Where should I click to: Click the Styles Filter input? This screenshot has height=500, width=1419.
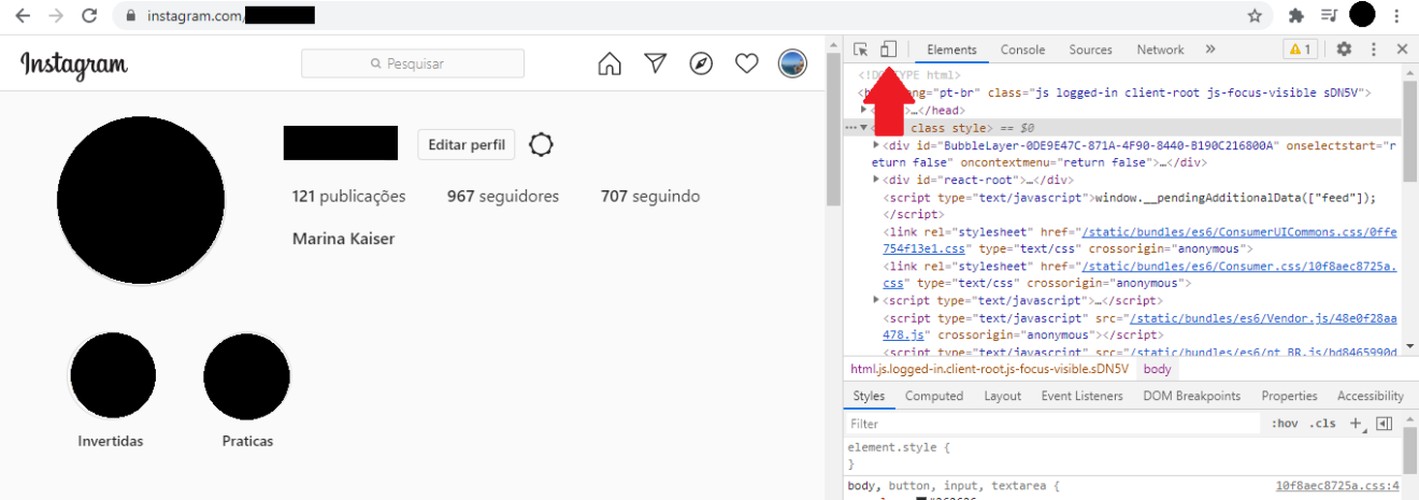(1053, 424)
